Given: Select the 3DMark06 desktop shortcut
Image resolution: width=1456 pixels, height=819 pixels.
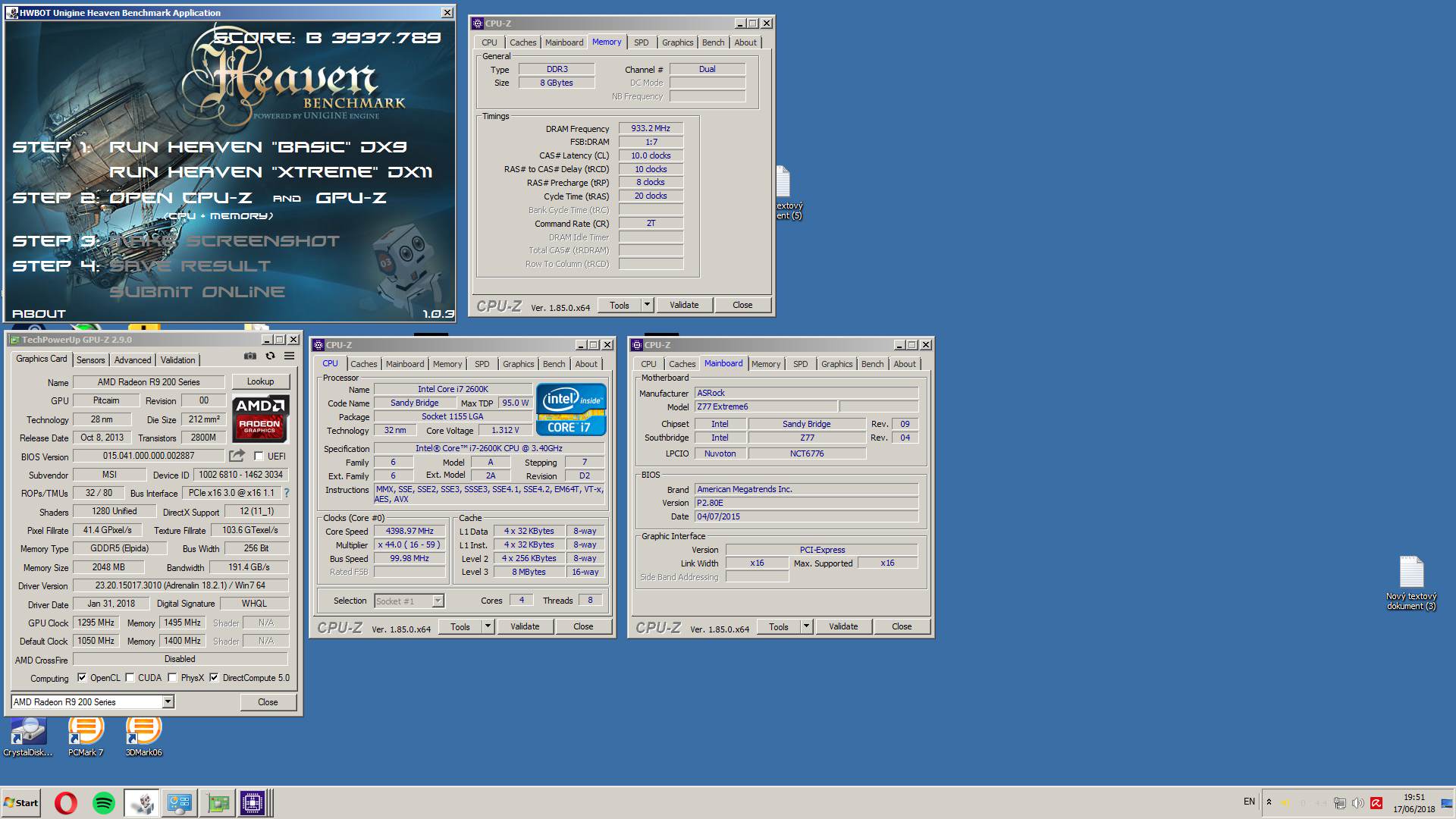Looking at the screenshot, I should (x=143, y=736).
